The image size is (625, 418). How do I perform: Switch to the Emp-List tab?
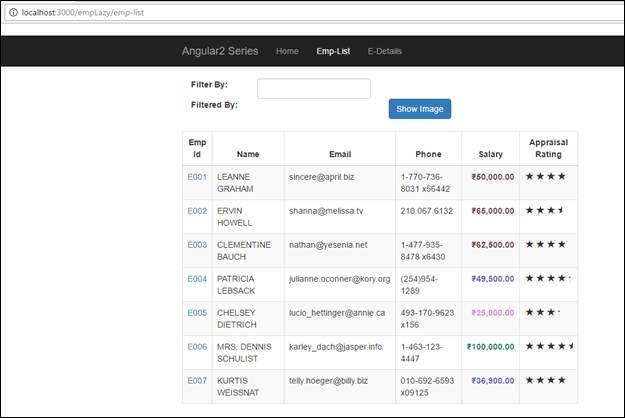click(x=333, y=51)
